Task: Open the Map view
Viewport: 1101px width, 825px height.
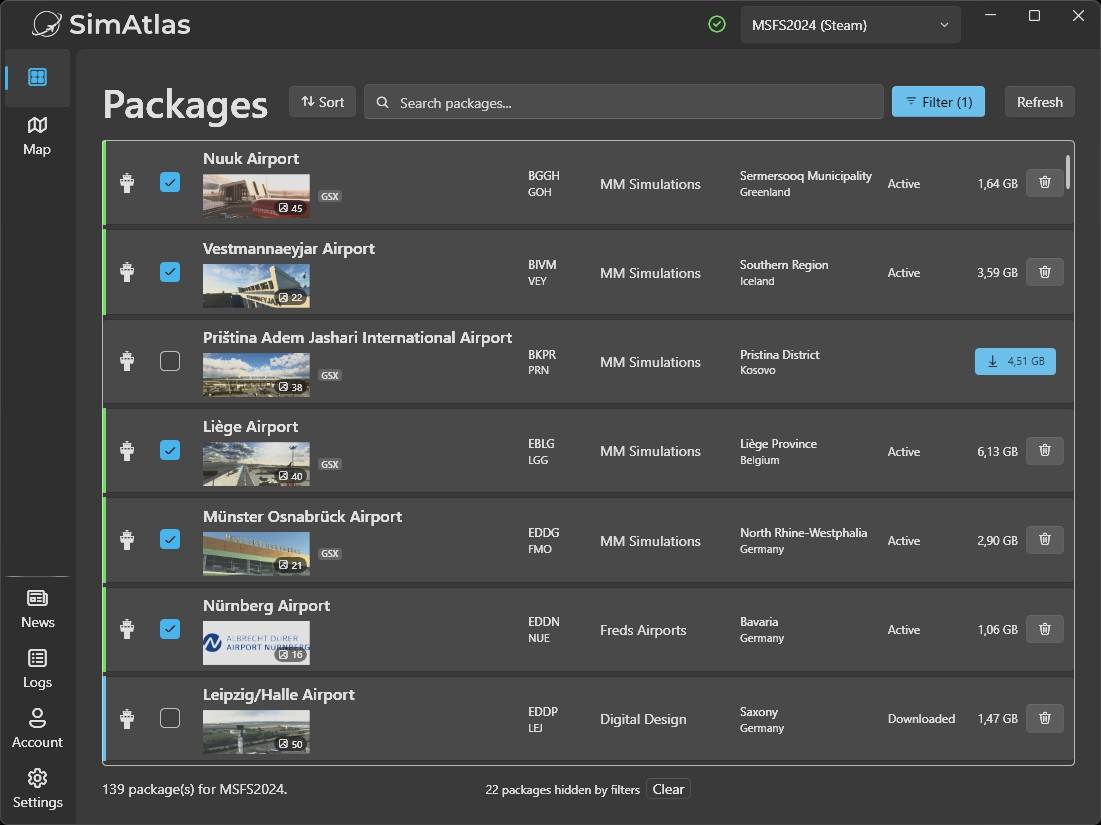Action: tap(37, 136)
